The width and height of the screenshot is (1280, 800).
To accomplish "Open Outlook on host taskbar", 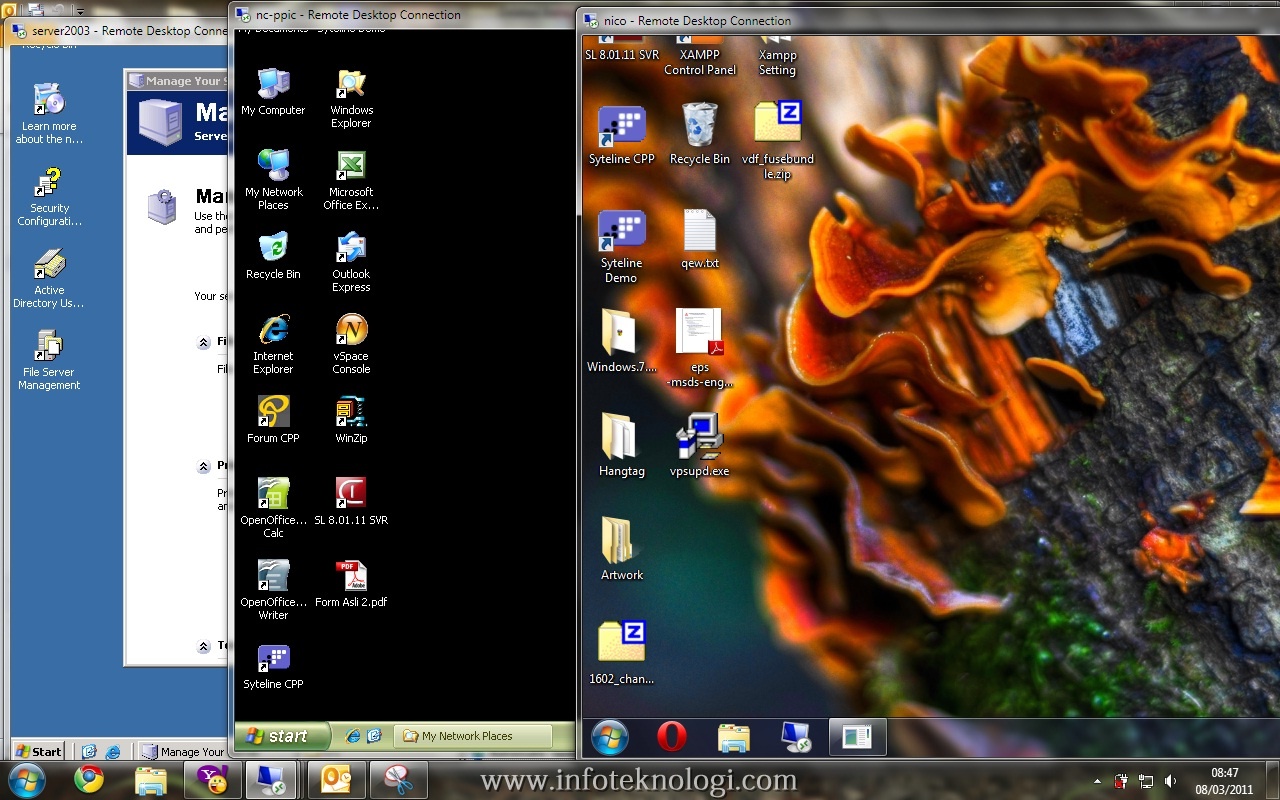I will click(x=336, y=779).
